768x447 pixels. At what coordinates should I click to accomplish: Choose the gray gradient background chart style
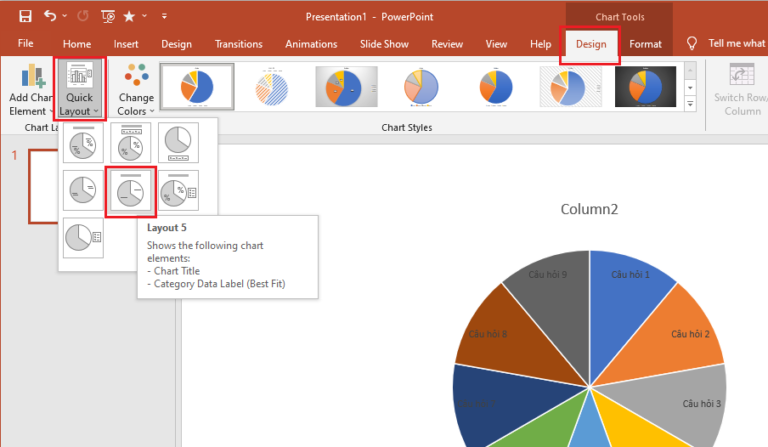click(x=346, y=87)
